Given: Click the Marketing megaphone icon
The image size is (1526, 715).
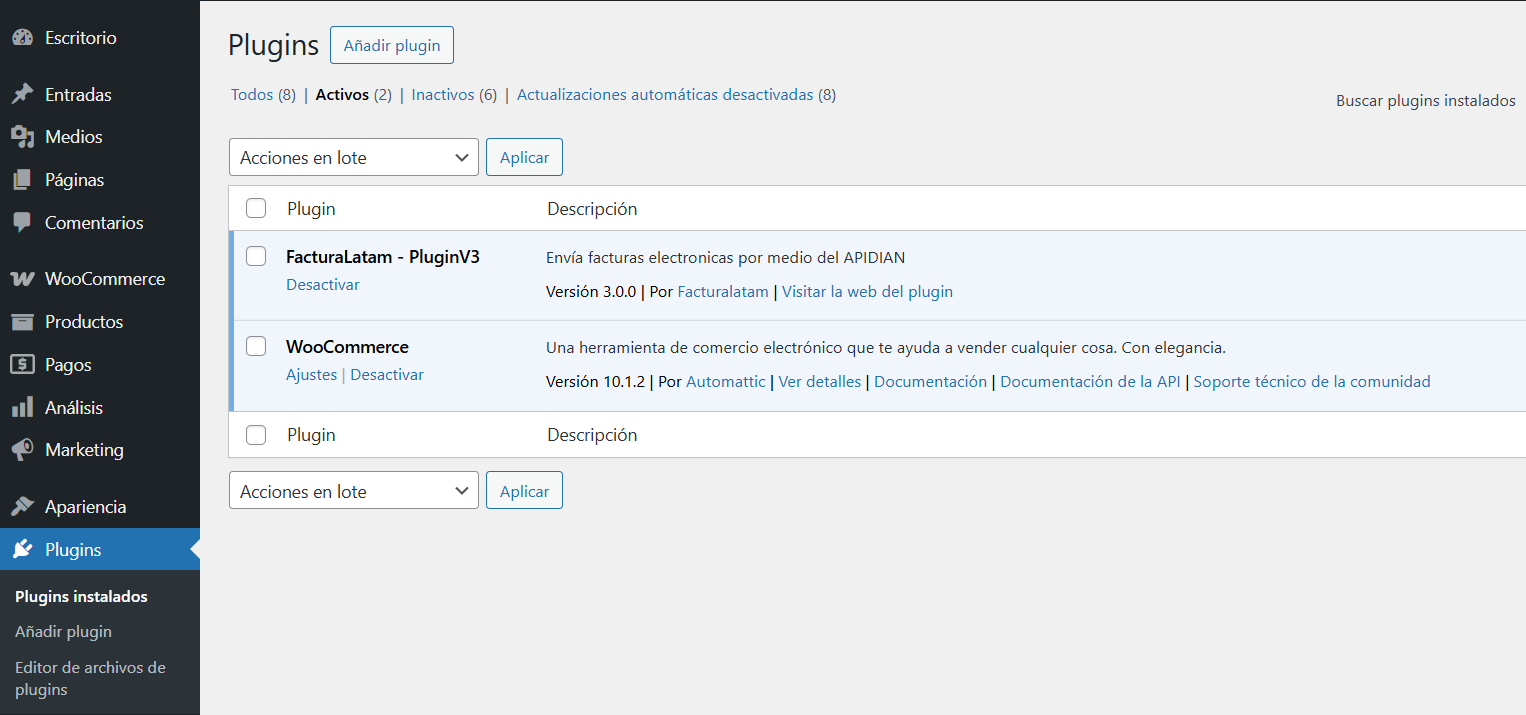Looking at the screenshot, I should point(22,450).
